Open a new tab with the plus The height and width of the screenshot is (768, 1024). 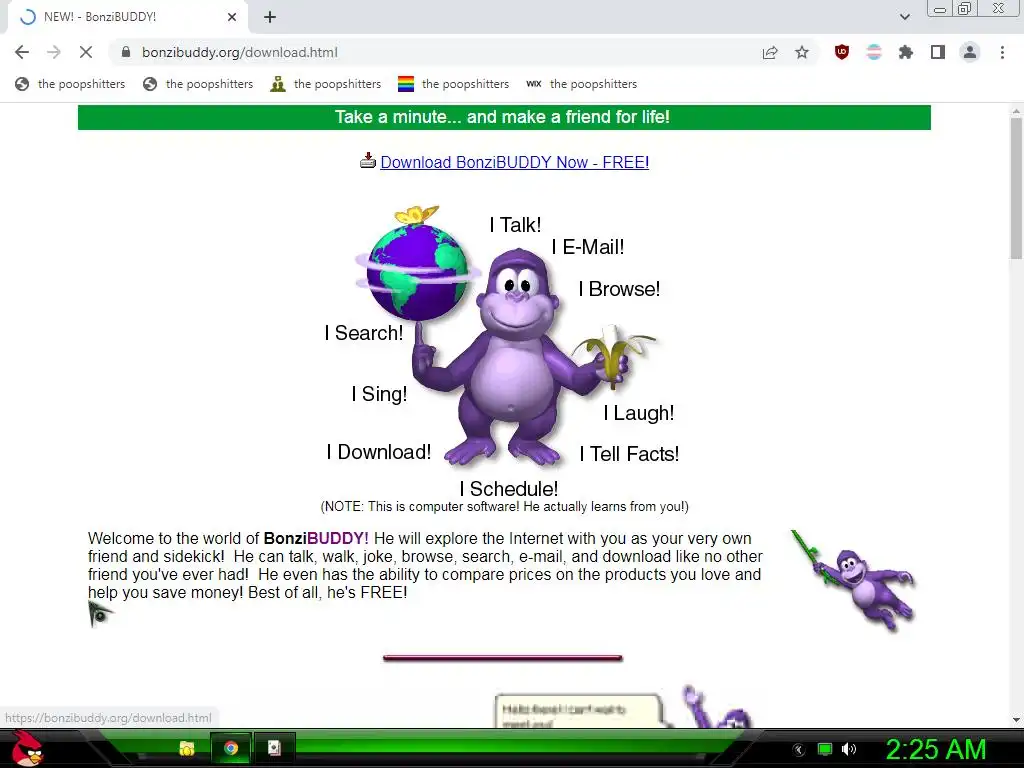coord(270,17)
